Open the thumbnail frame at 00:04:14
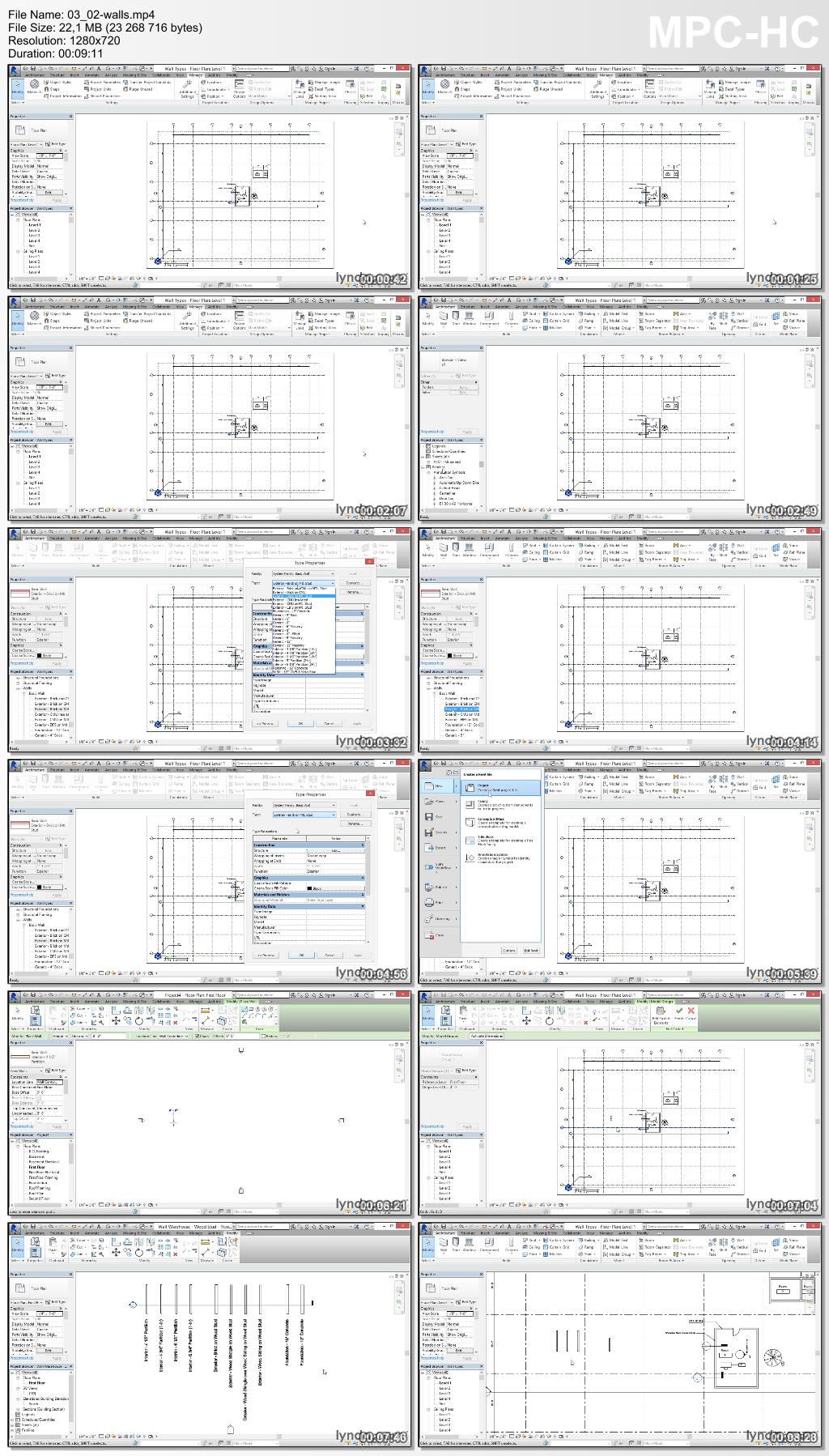The width and height of the screenshot is (829, 1456). tap(620, 640)
